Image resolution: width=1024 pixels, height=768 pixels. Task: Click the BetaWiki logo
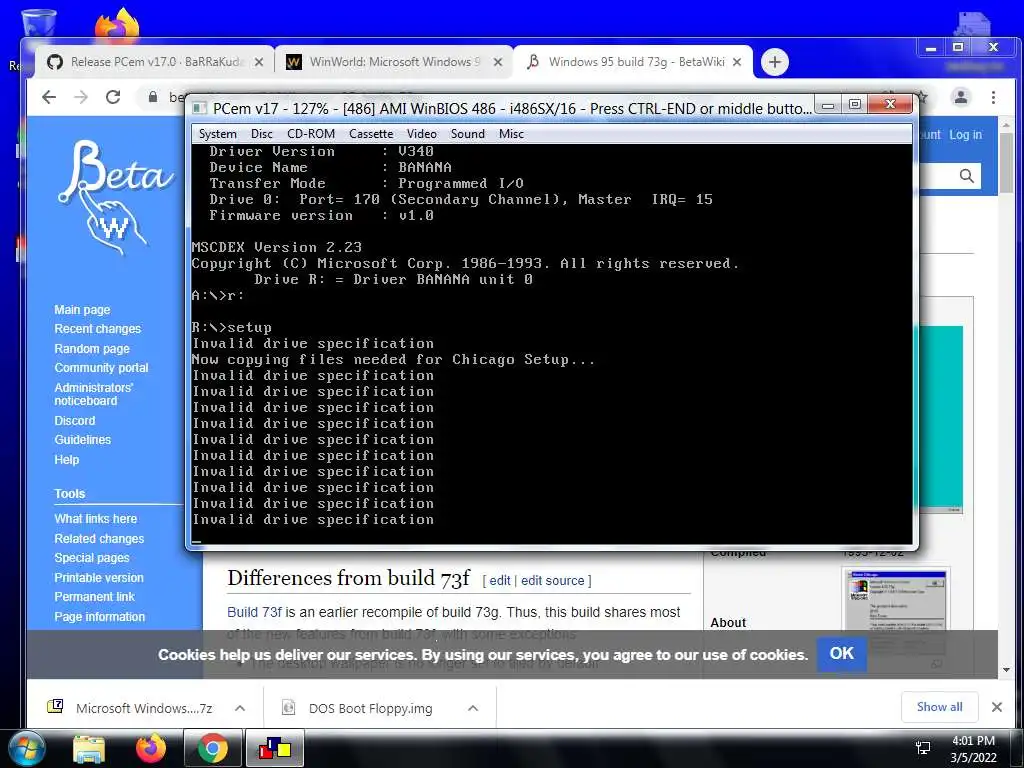pyautogui.click(x=115, y=196)
